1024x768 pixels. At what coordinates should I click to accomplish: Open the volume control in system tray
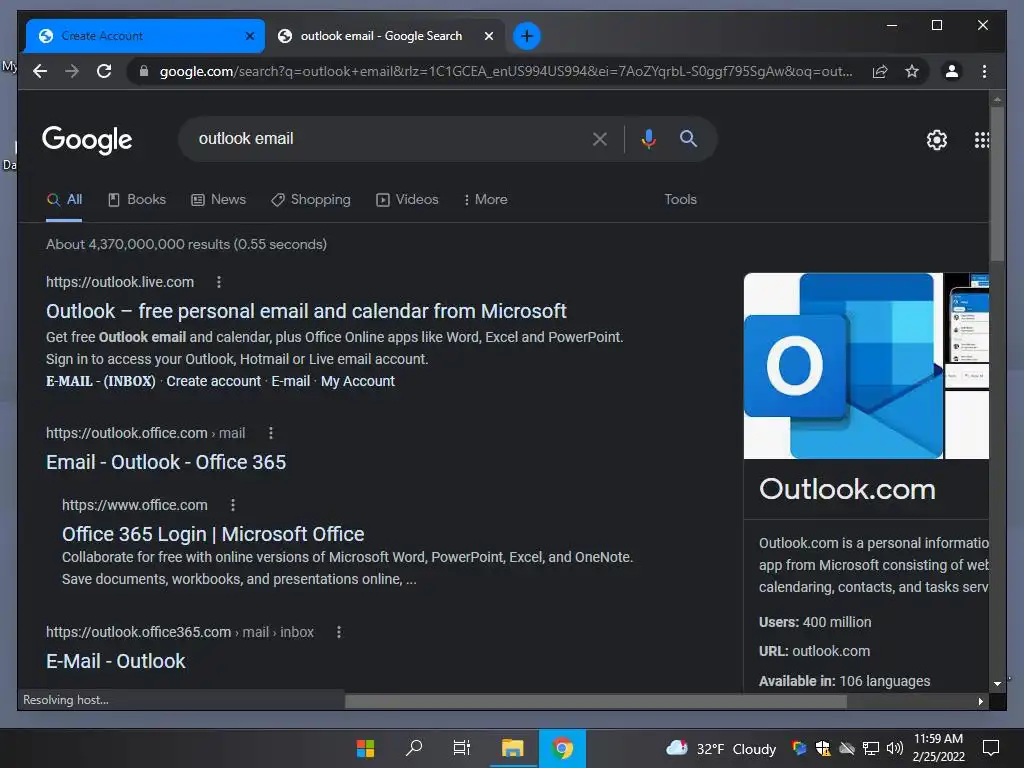895,748
